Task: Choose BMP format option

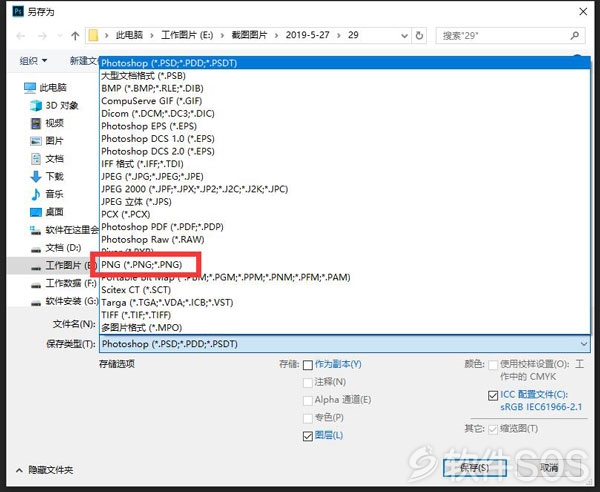Action: click(345, 88)
